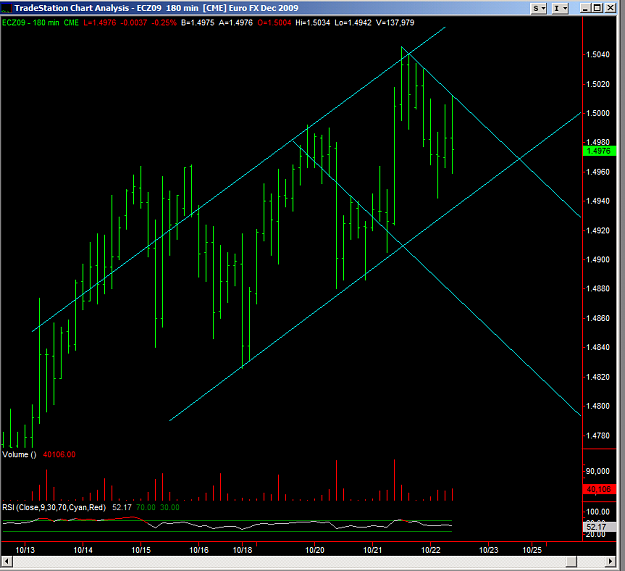
Task: Click the scrollbar left arrow
Action: pos(7,561)
